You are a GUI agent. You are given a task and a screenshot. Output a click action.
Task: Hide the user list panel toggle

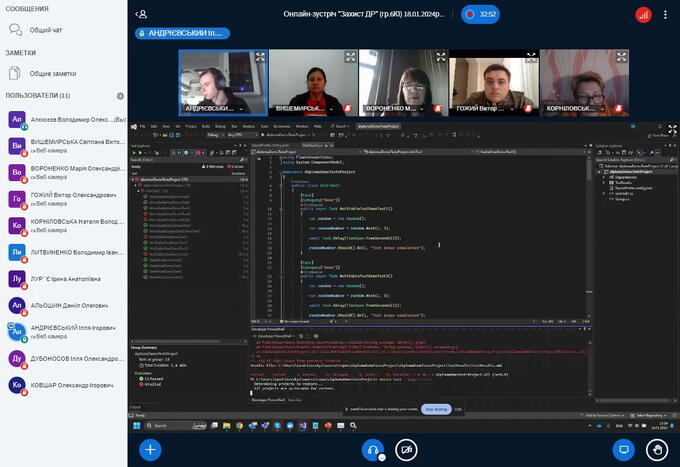141,15
